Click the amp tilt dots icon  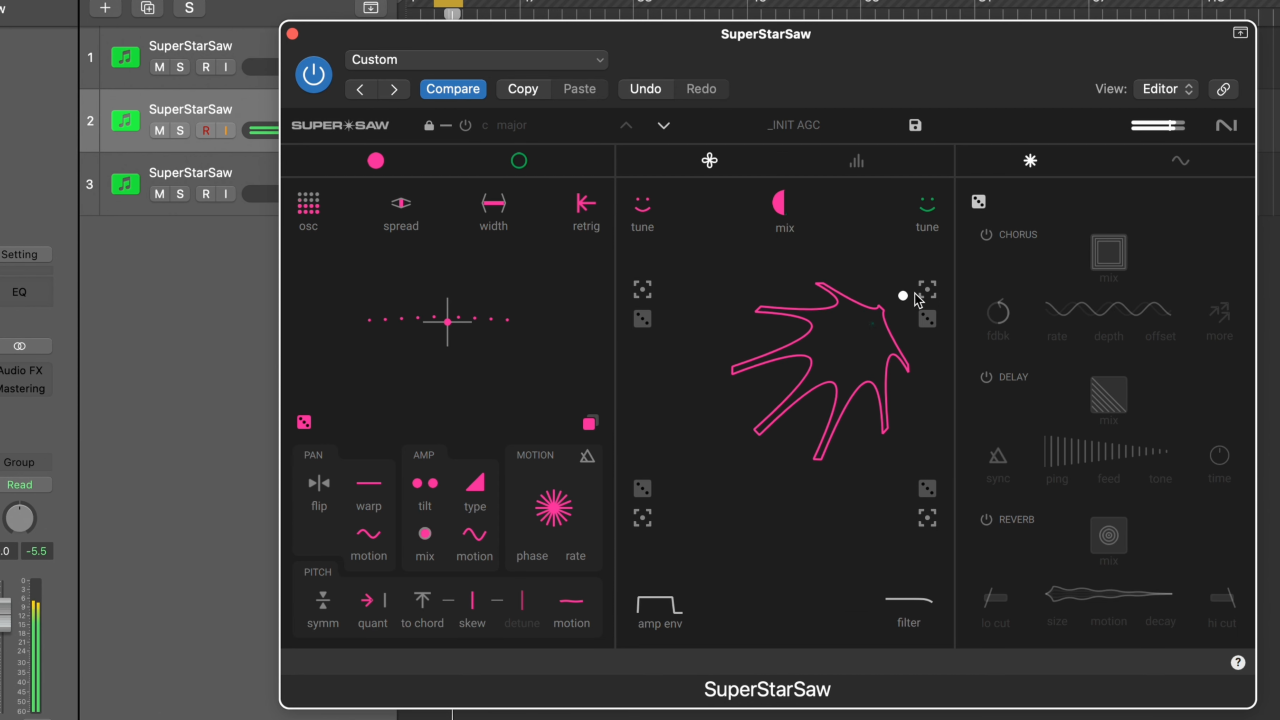point(425,483)
